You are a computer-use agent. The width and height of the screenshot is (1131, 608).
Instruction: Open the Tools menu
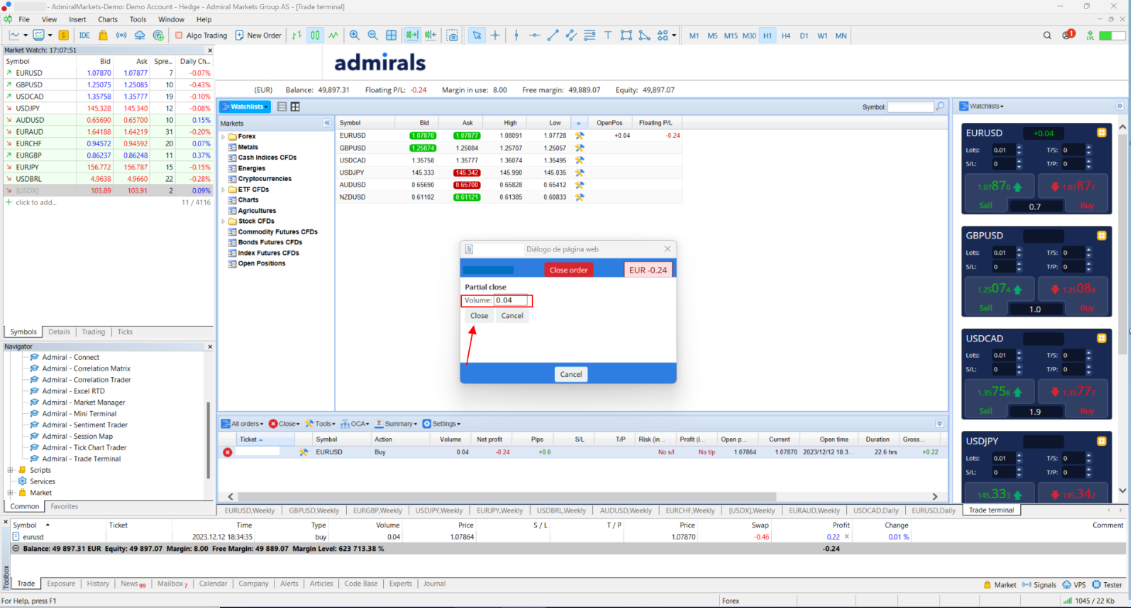tap(138, 19)
